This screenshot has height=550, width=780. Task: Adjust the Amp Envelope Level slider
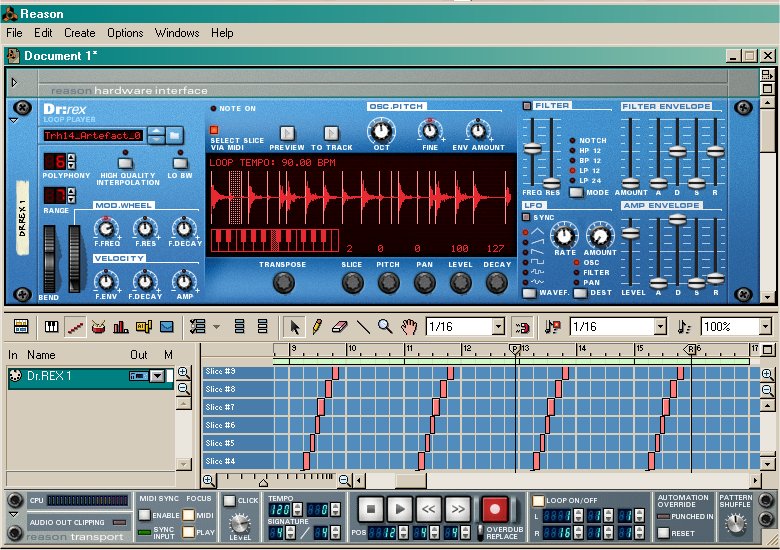point(630,233)
